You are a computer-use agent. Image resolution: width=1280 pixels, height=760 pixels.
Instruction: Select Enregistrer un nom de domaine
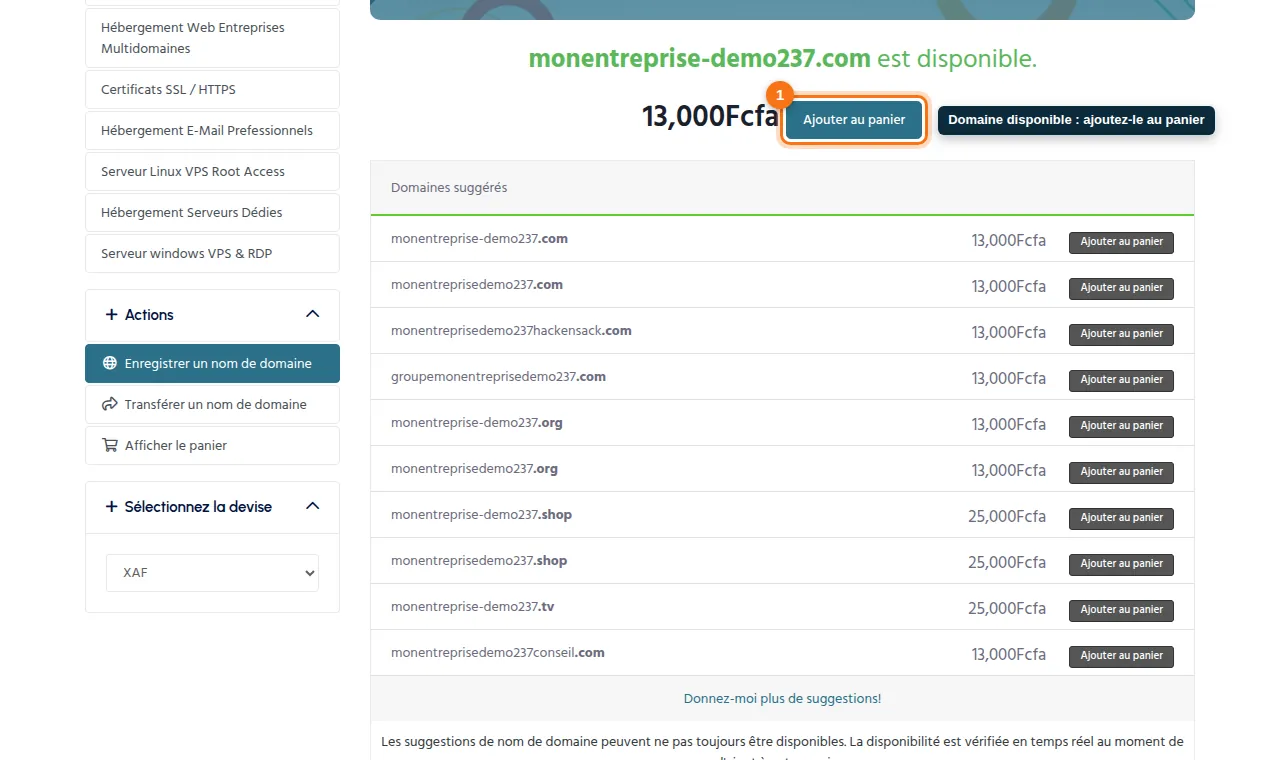point(212,364)
